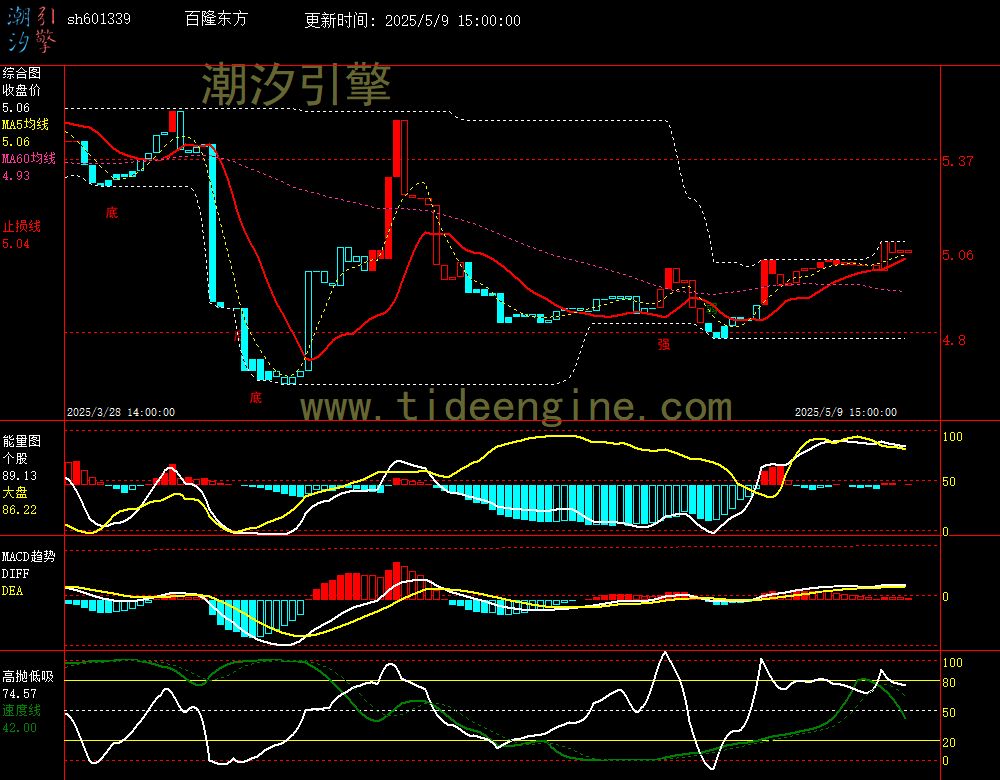Select the MACD趋势 panel label
This screenshot has width=1000, height=780.
point(29,557)
